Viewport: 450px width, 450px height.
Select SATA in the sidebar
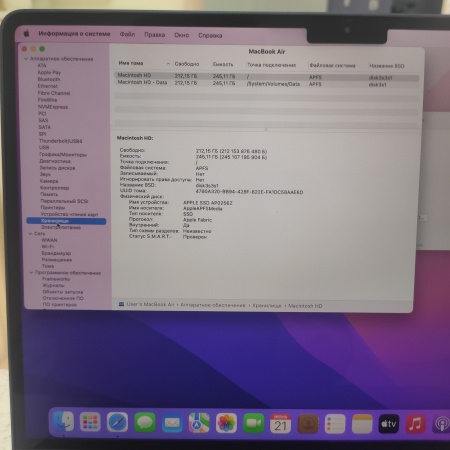coord(44,127)
